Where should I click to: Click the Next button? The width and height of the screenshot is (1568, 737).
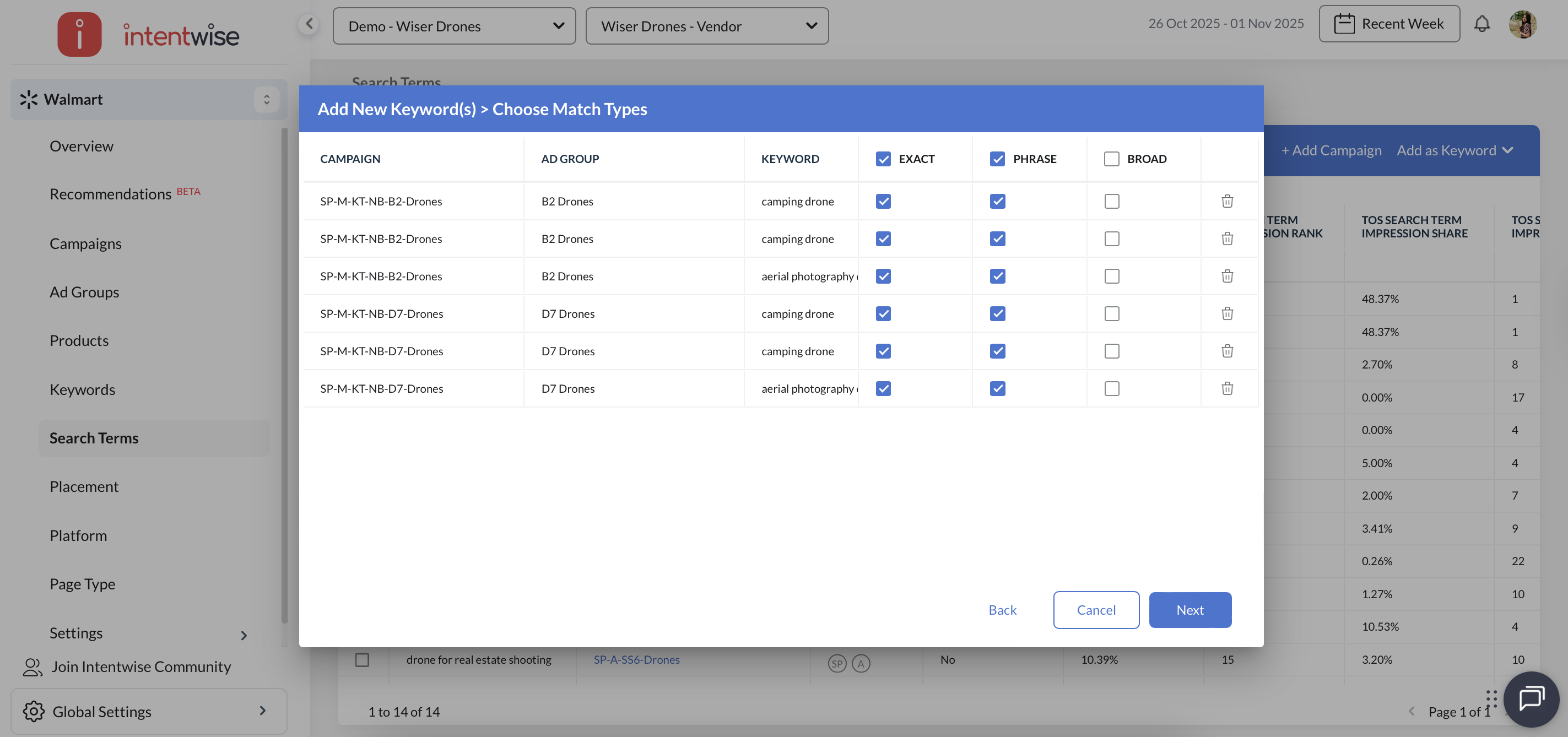point(1189,610)
